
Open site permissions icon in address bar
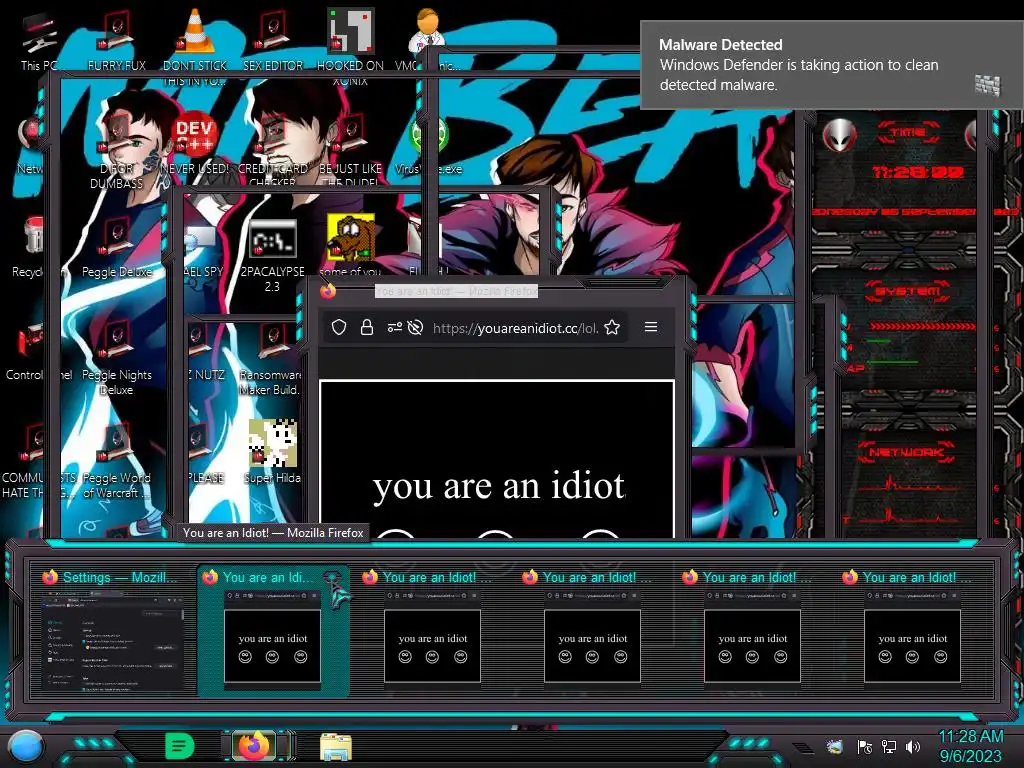(394, 327)
